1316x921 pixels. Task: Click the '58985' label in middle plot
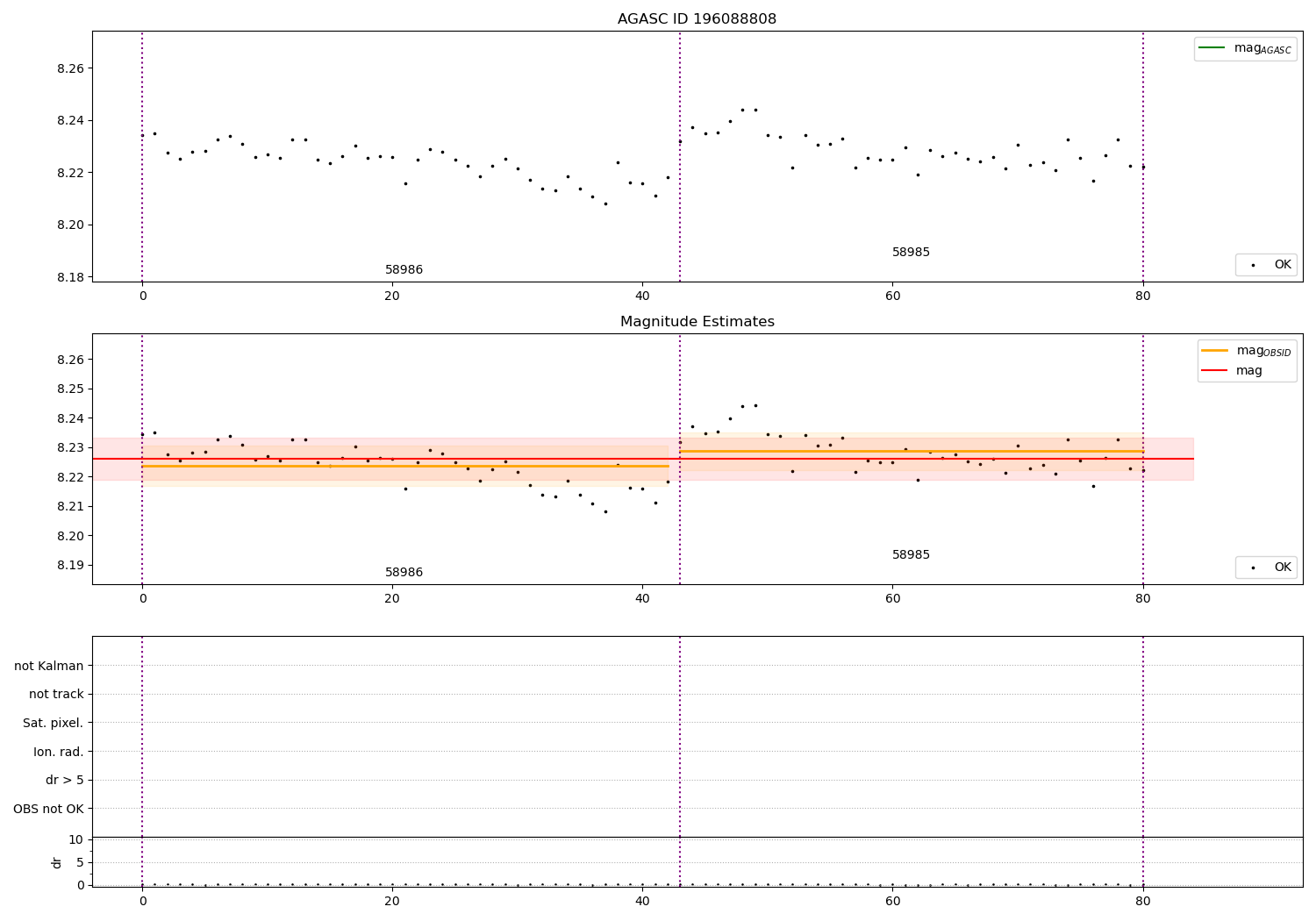911,555
